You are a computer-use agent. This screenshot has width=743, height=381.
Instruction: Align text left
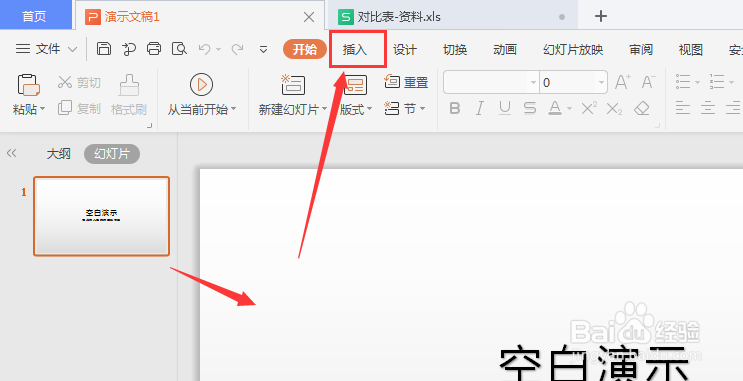[683, 108]
